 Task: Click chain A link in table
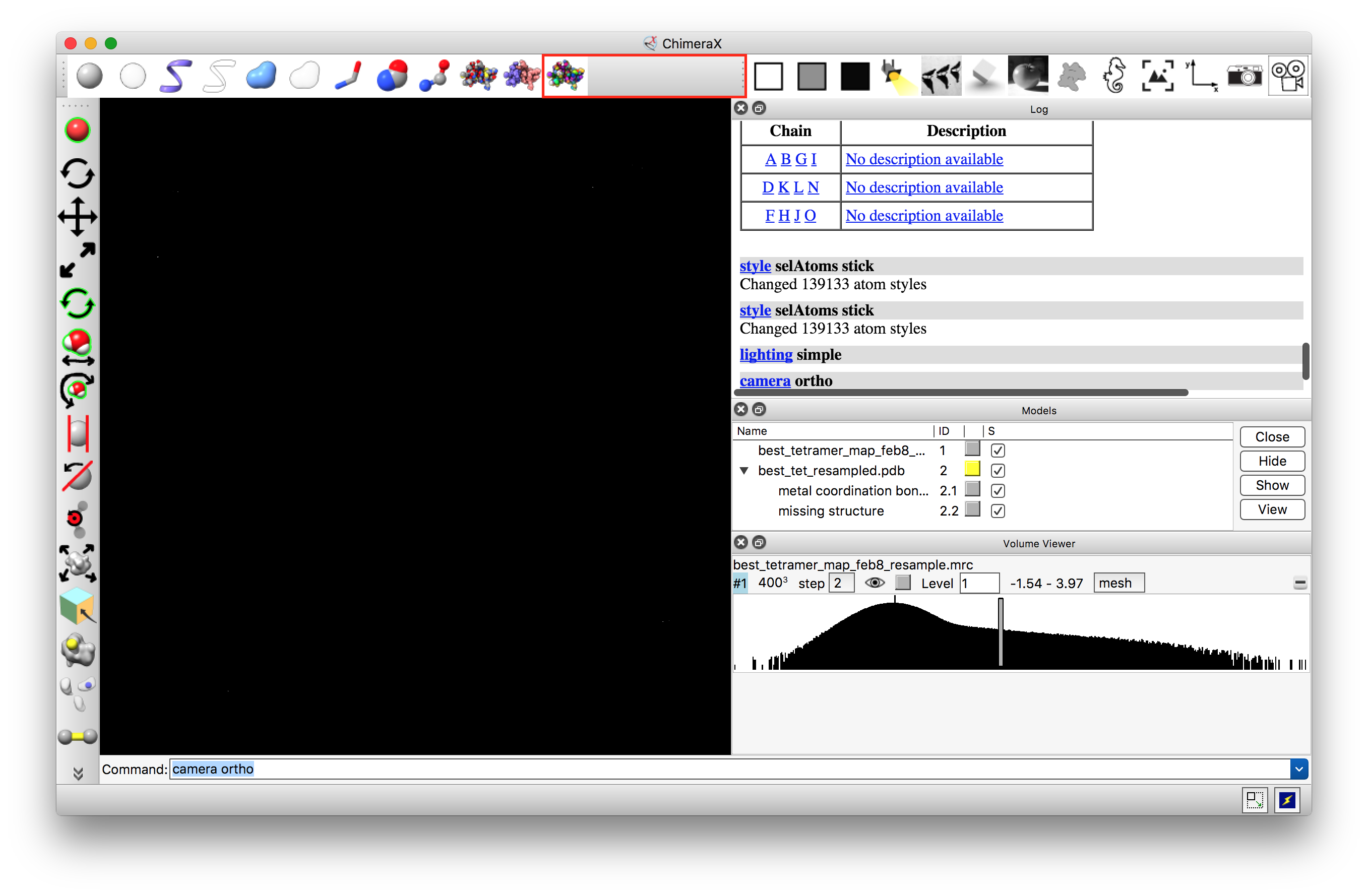click(770, 159)
